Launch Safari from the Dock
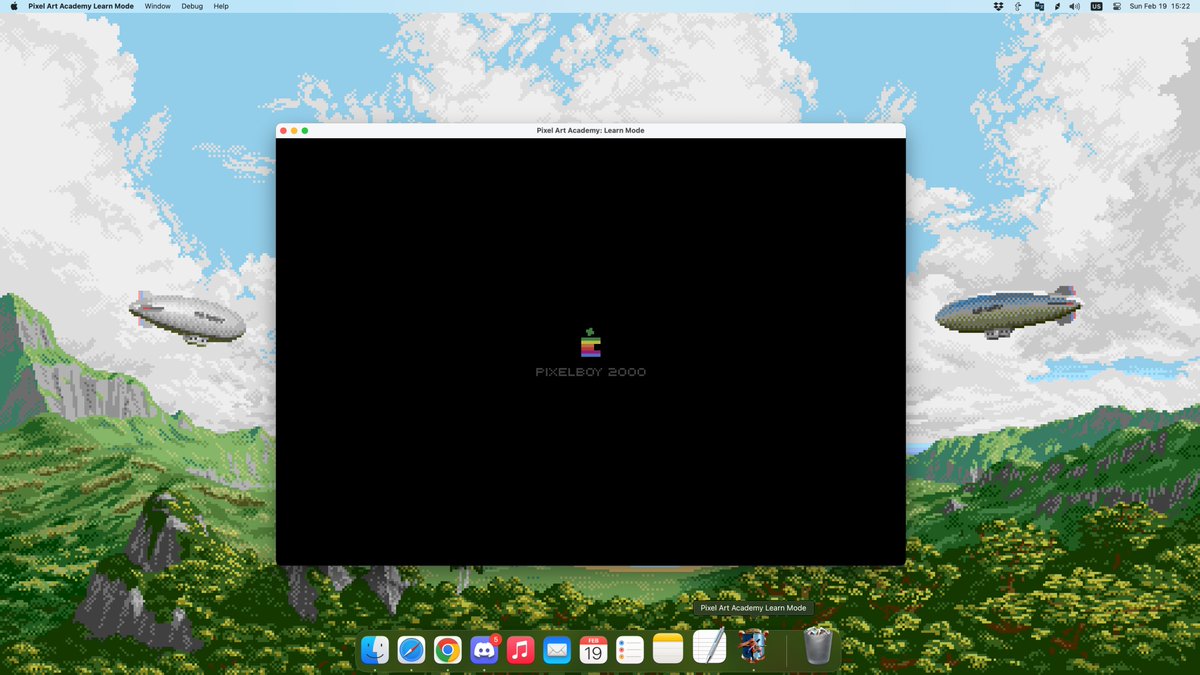This screenshot has height=675, width=1200. [411, 649]
